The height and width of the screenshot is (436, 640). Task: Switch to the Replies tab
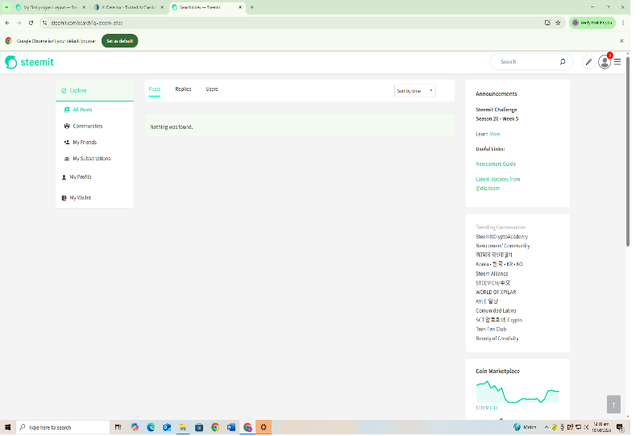[183, 89]
